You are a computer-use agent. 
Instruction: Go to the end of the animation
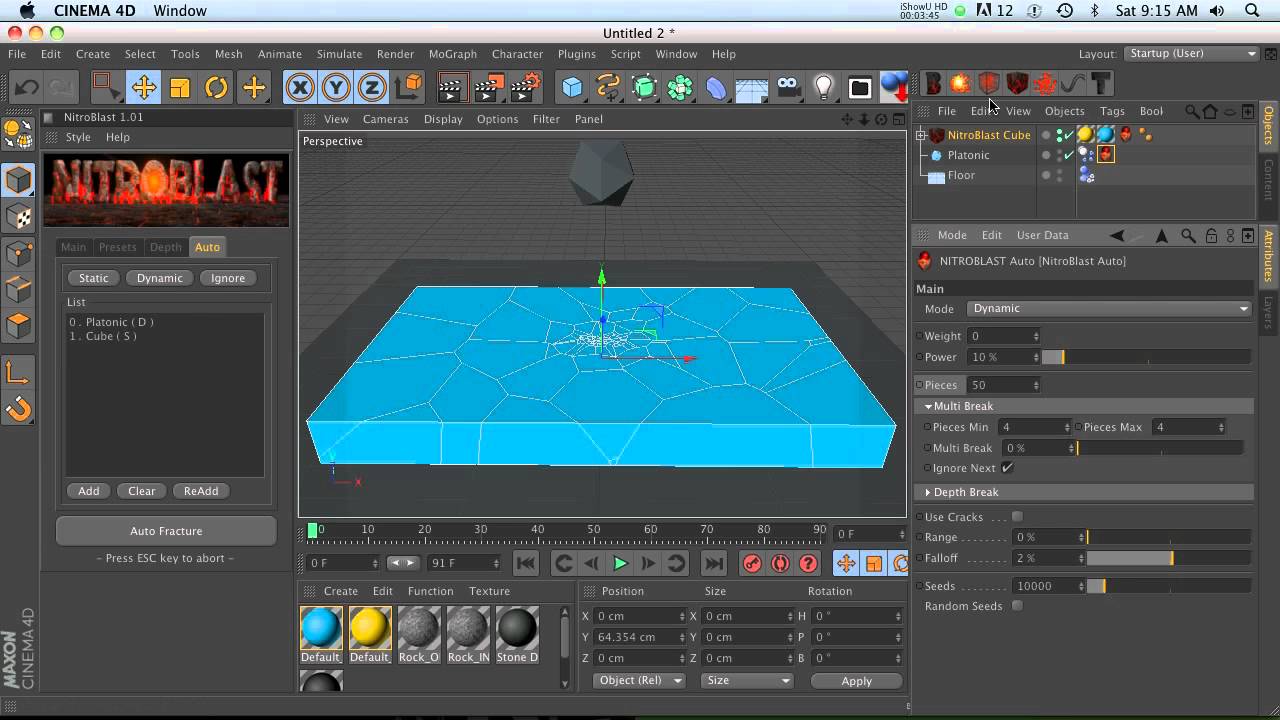pos(713,564)
